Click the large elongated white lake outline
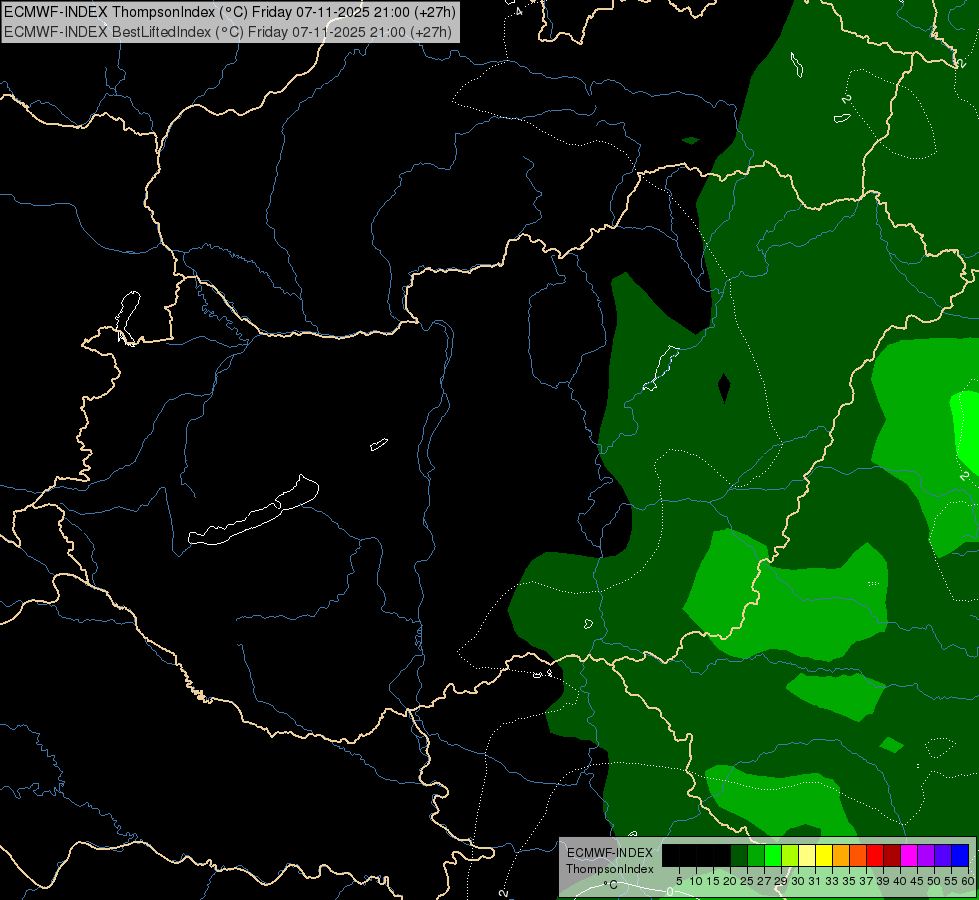This screenshot has width=979, height=900. click(x=253, y=512)
